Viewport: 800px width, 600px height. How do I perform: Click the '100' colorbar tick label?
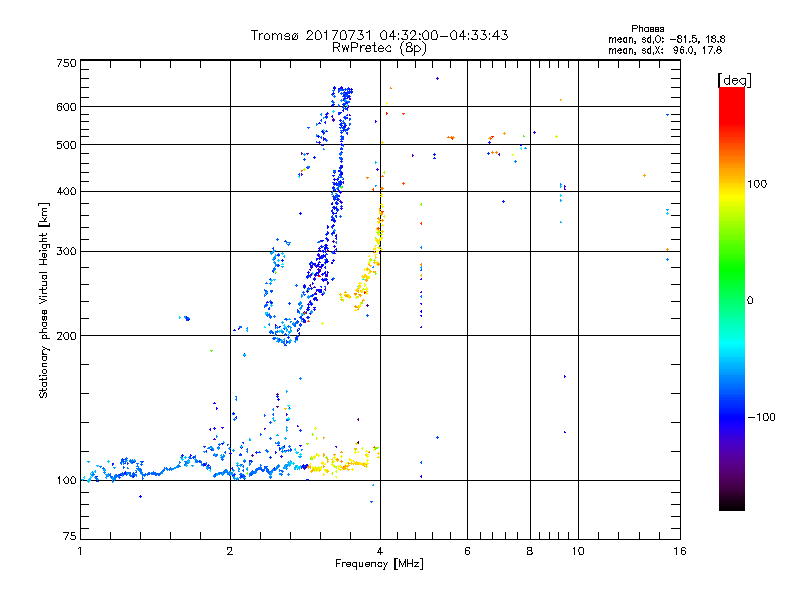click(757, 184)
